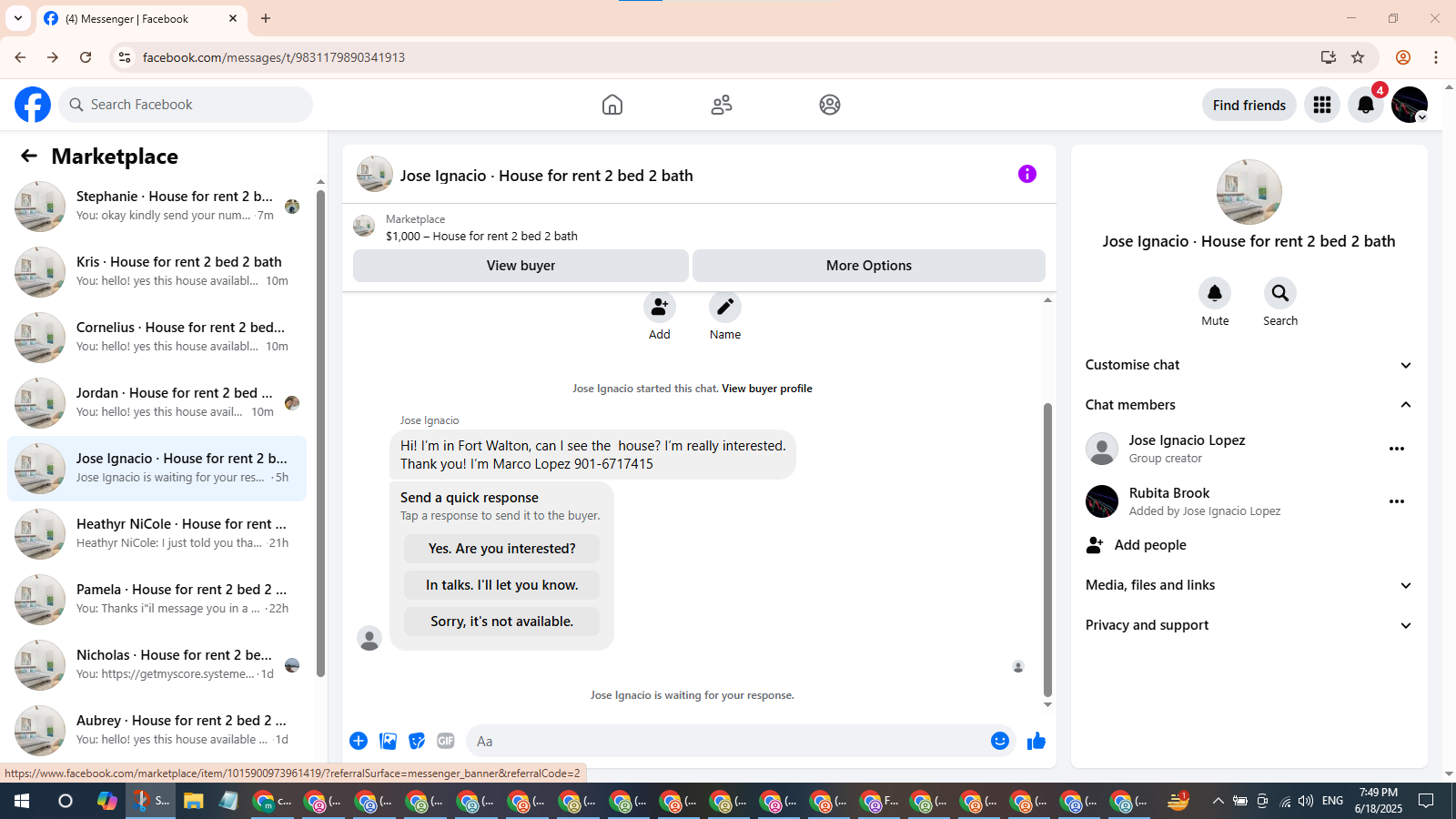Viewport: 1456px width, 819px height.
Task: Open Aubrey House for rent conversation
Action: pyautogui.click(x=157, y=731)
